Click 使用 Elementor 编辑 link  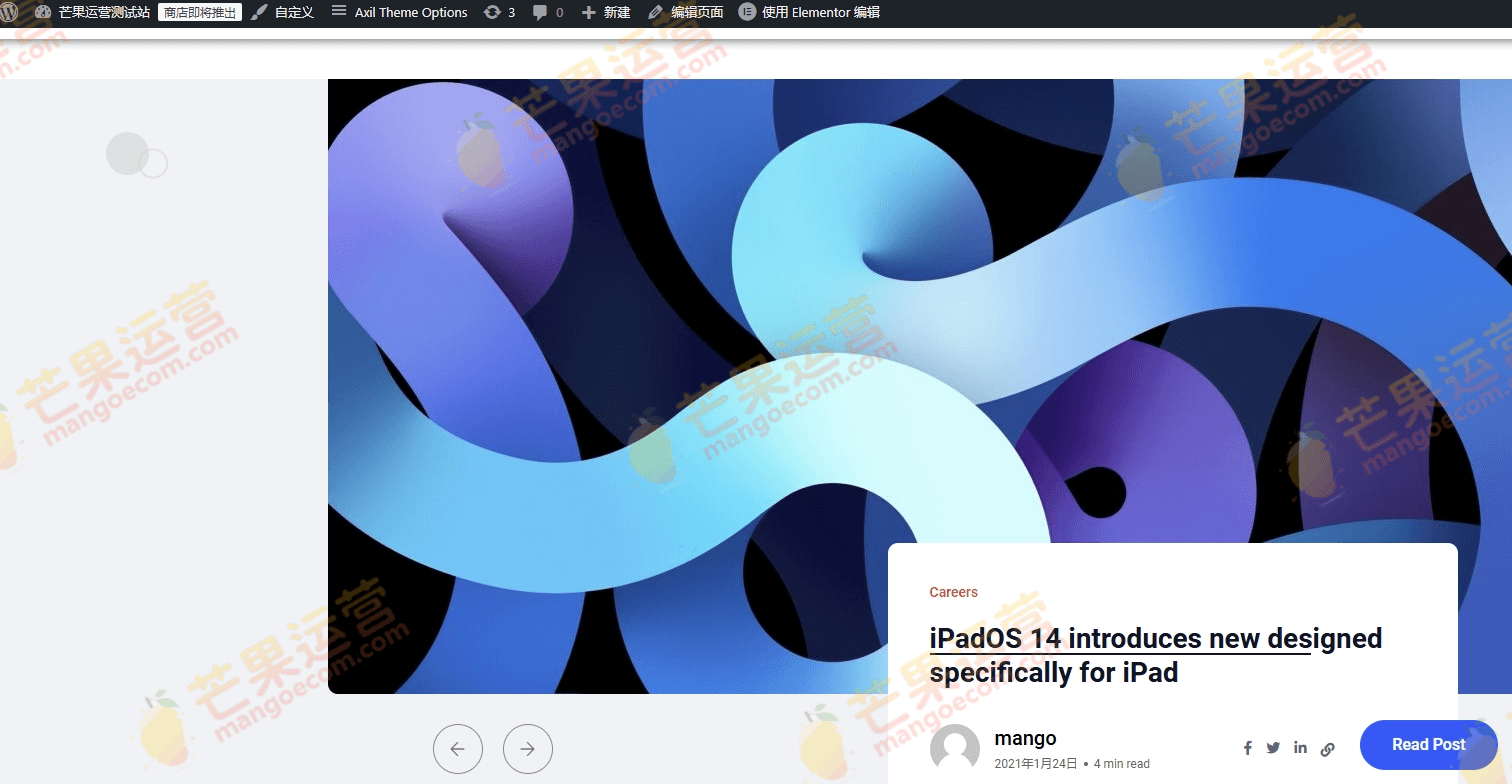click(809, 12)
